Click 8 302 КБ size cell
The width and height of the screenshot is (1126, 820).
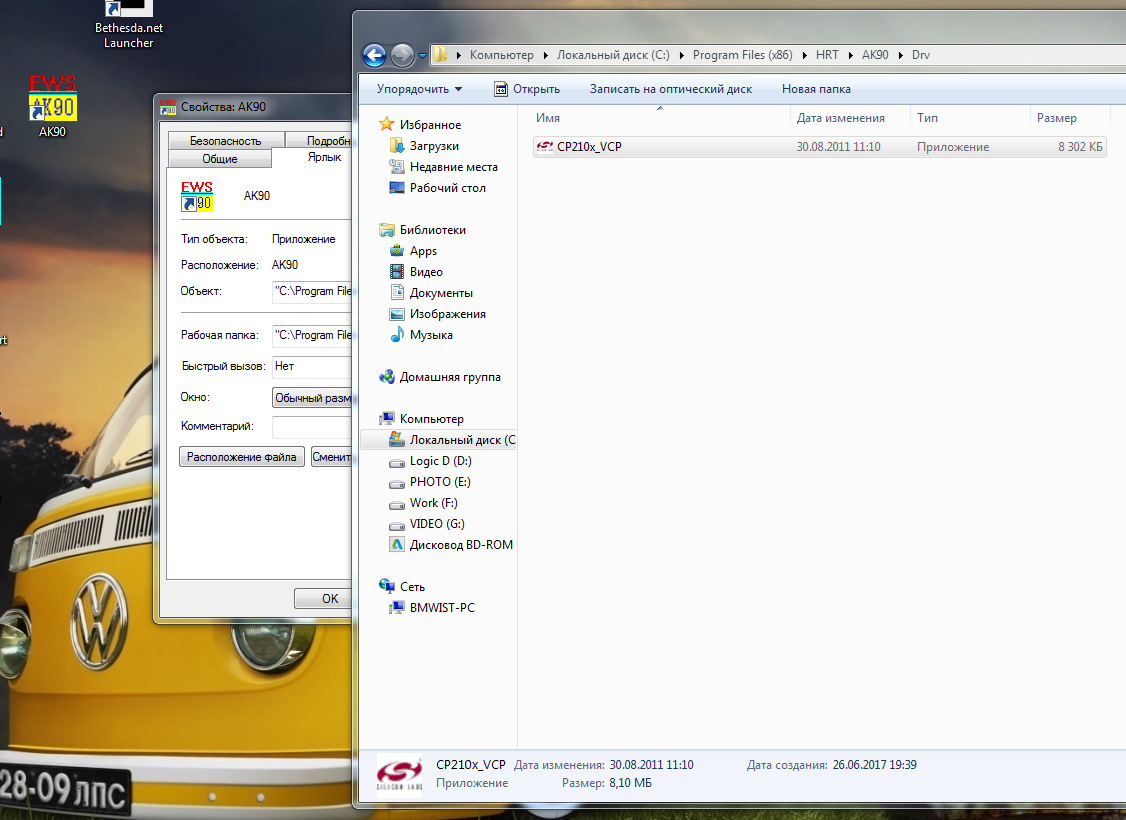point(1080,146)
